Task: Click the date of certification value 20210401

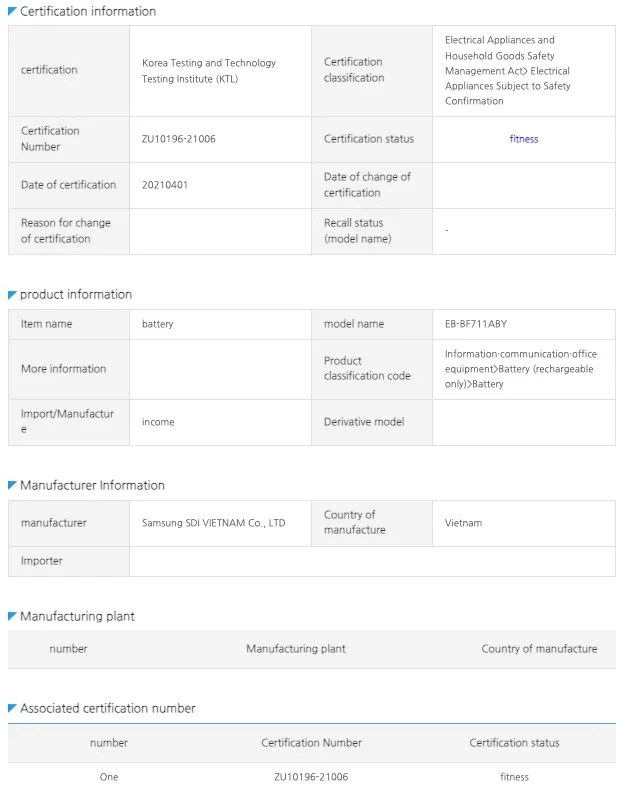Action: pos(164,185)
